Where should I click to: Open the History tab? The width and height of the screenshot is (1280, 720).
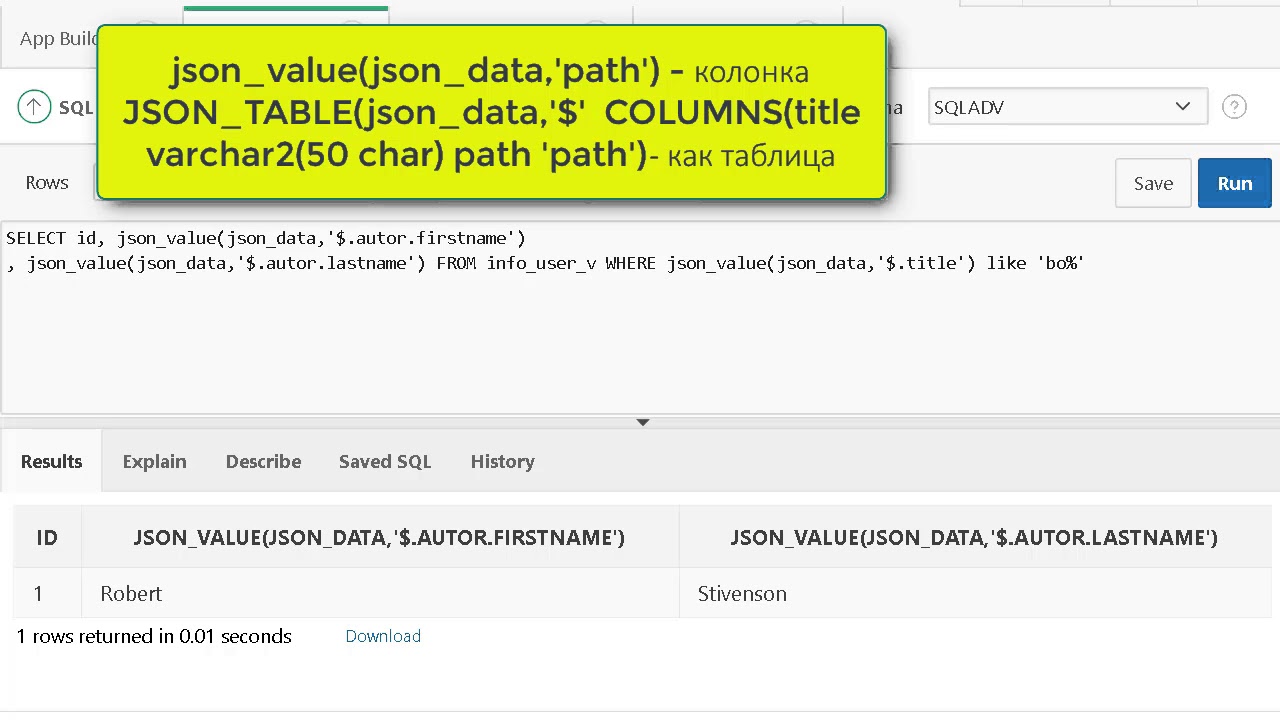click(502, 461)
